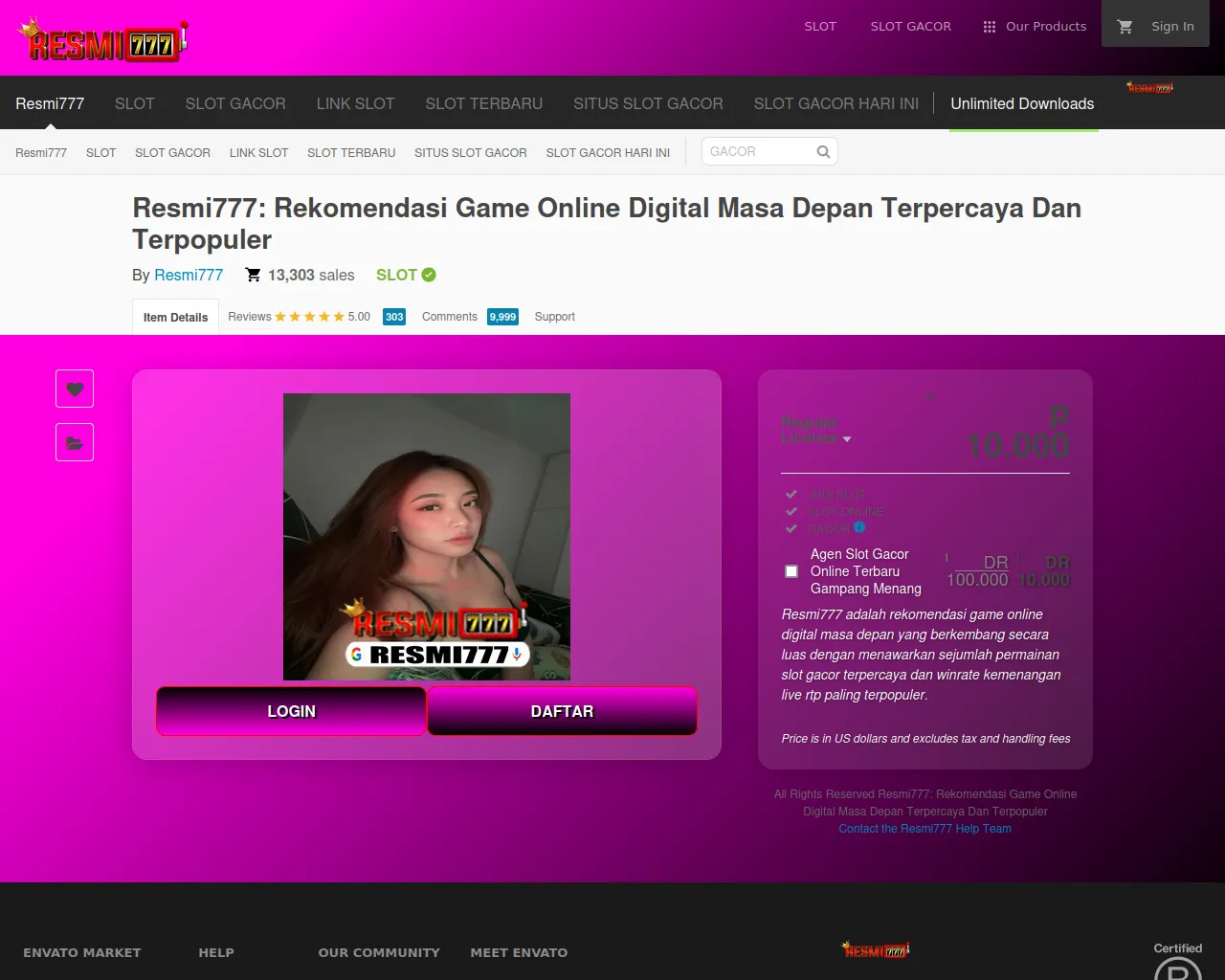1225x980 pixels.
Task: Open SLOT GACOR HARI INI in dark nav
Action: click(x=836, y=103)
